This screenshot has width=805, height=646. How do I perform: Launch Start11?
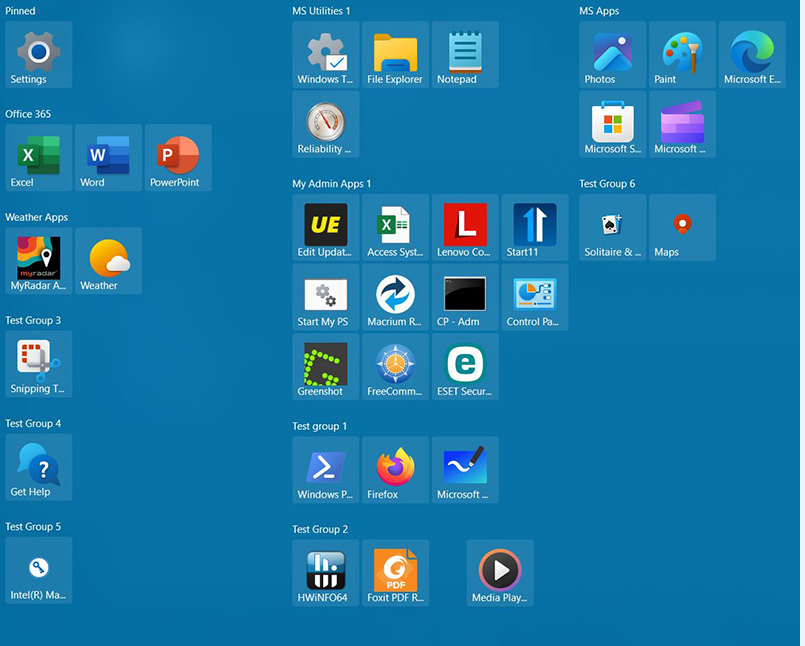click(x=535, y=227)
